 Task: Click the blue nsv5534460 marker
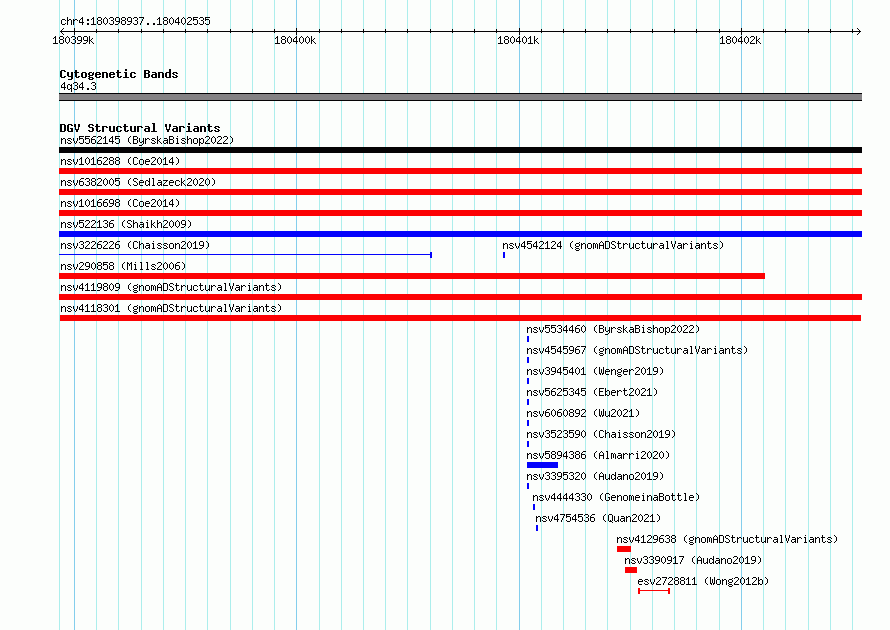click(528, 339)
